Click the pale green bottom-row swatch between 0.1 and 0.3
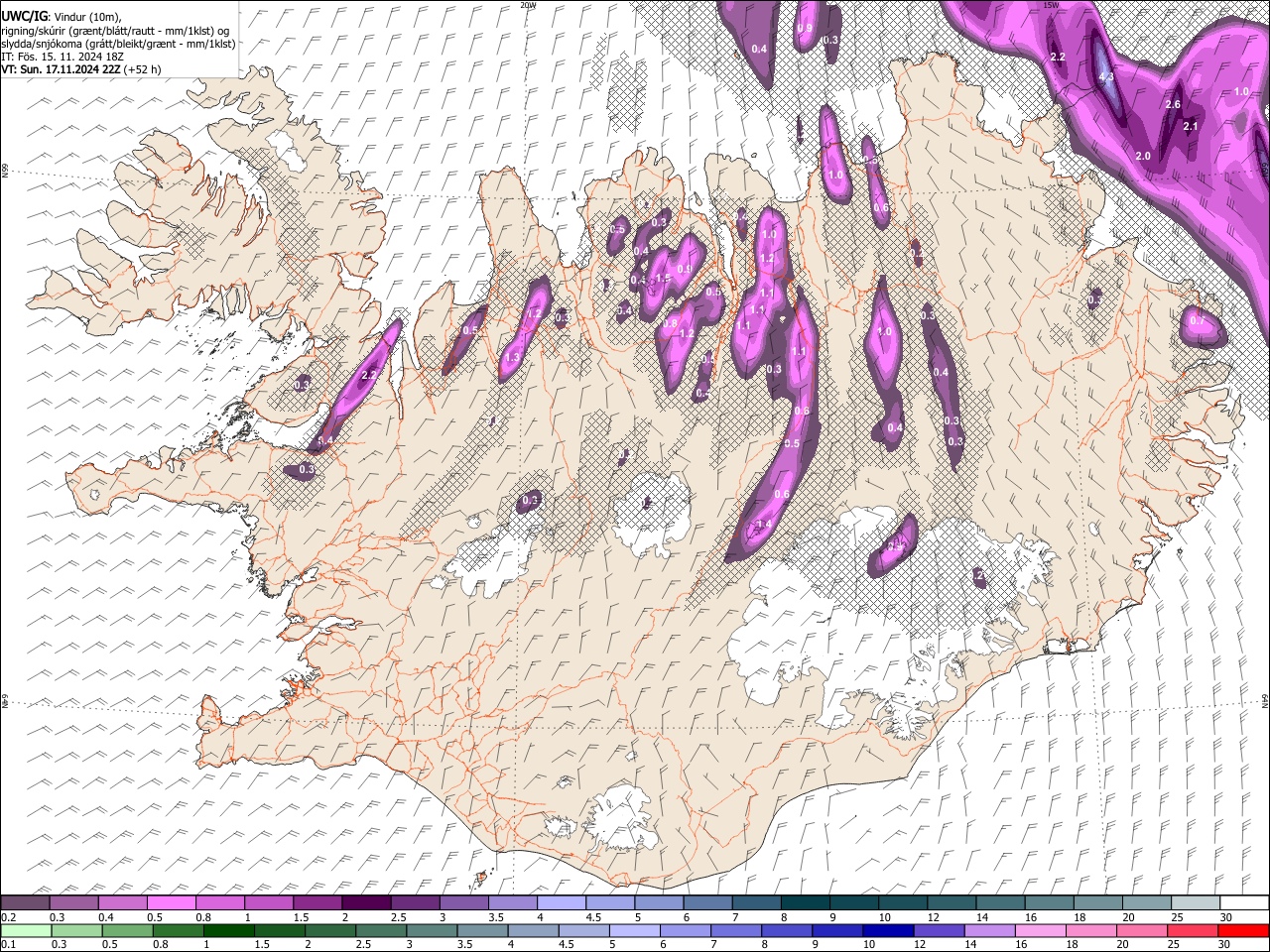 pyautogui.click(x=25, y=930)
